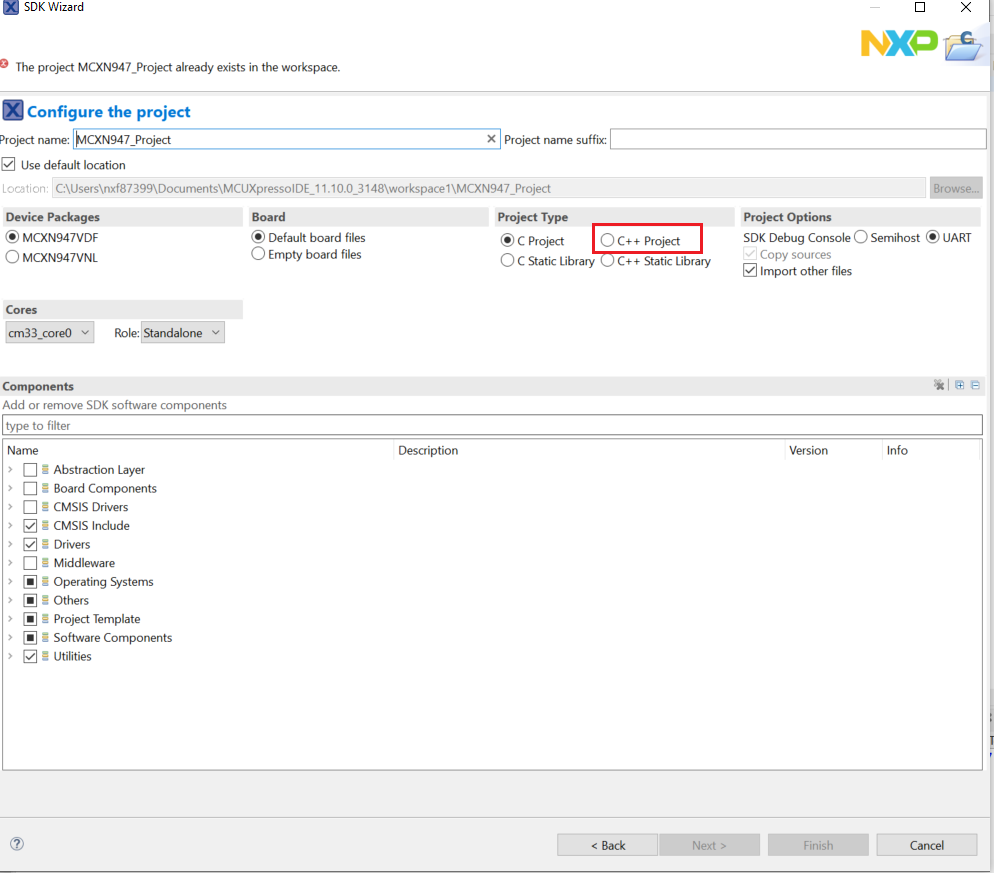Clear the project name with the X icon

(491, 139)
